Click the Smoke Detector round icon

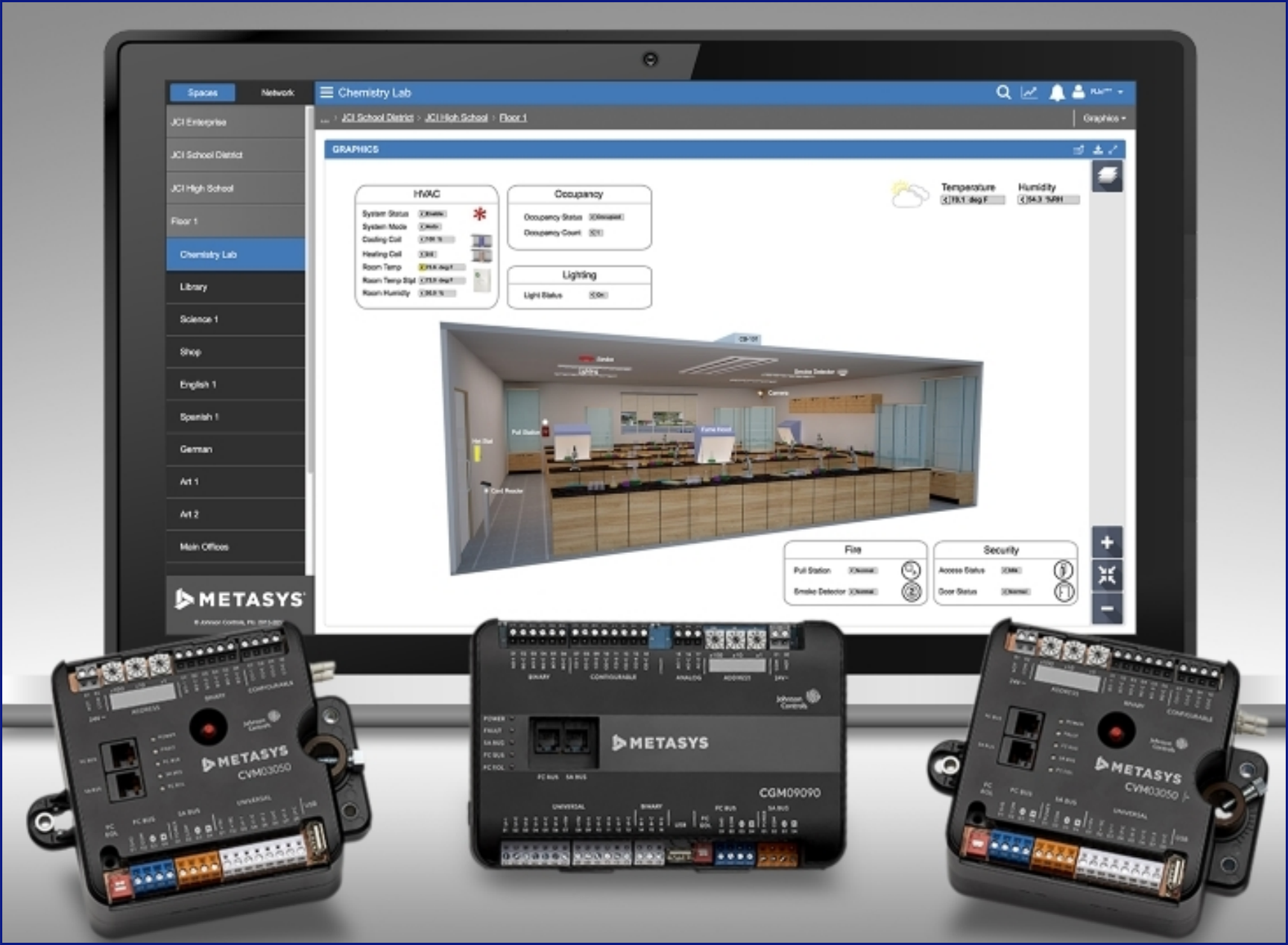click(911, 592)
